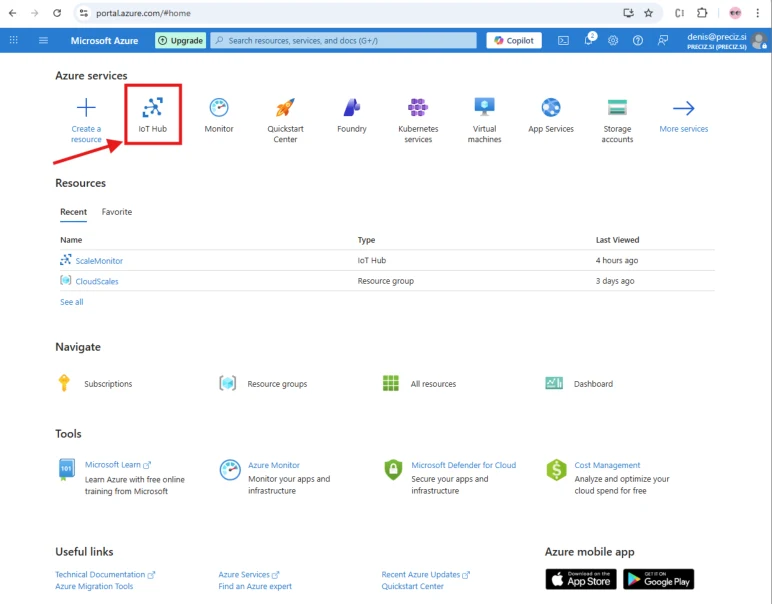
Task: Open the ScaleMonitor resource
Action: pyautogui.click(x=99, y=261)
